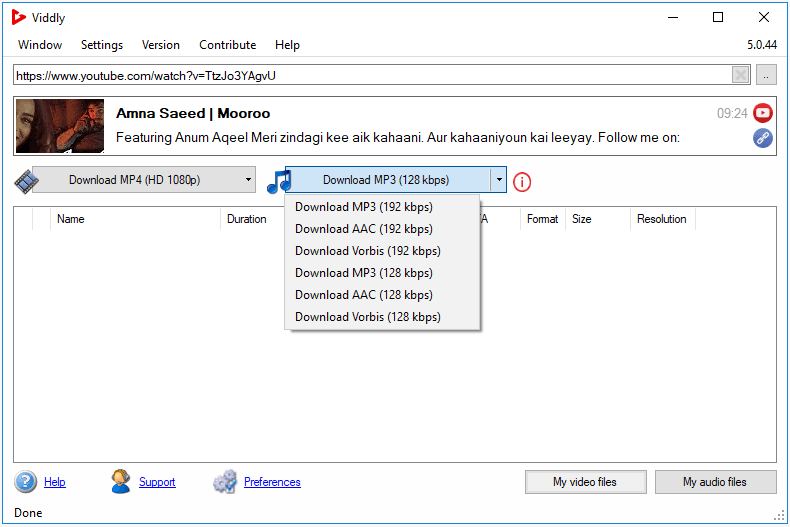The width and height of the screenshot is (790, 527).
Task: Click Download MP4 (HD 1080p) button
Action: (135, 180)
